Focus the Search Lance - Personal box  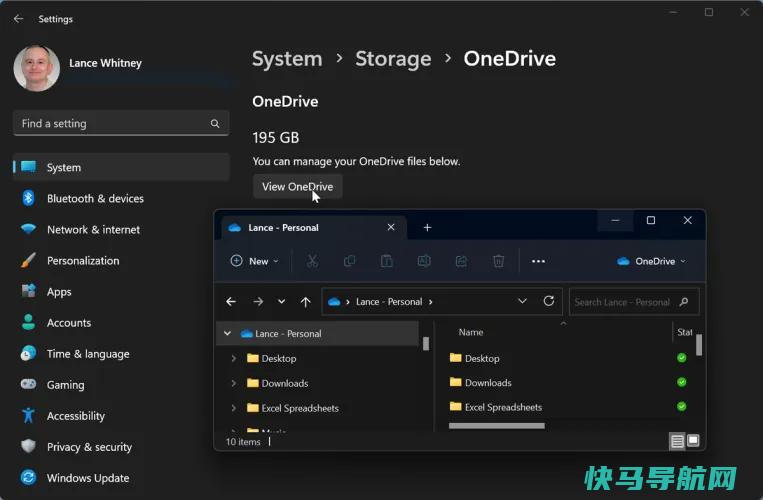point(634,302)
